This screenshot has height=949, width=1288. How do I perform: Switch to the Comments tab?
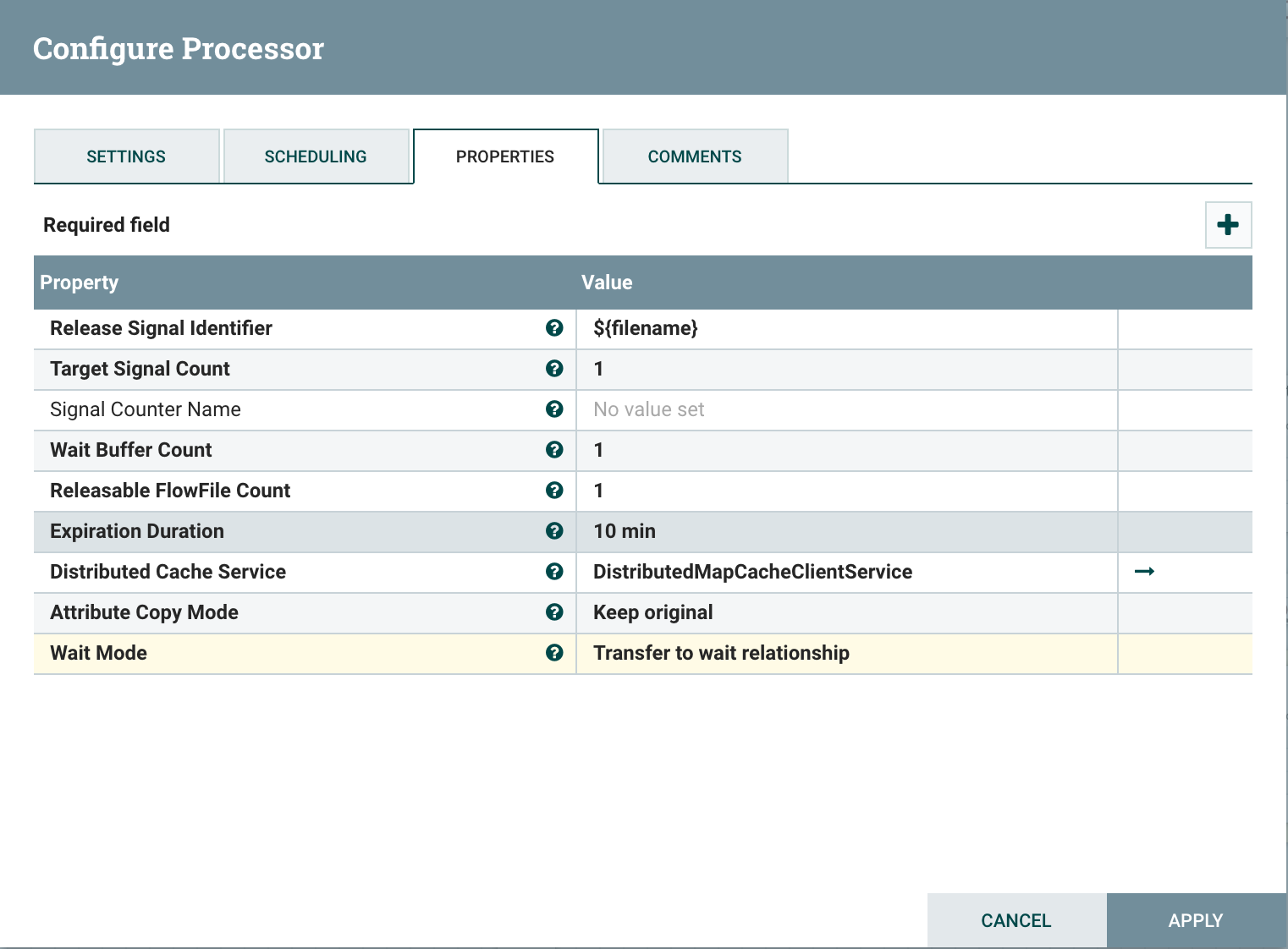point(695,156)
